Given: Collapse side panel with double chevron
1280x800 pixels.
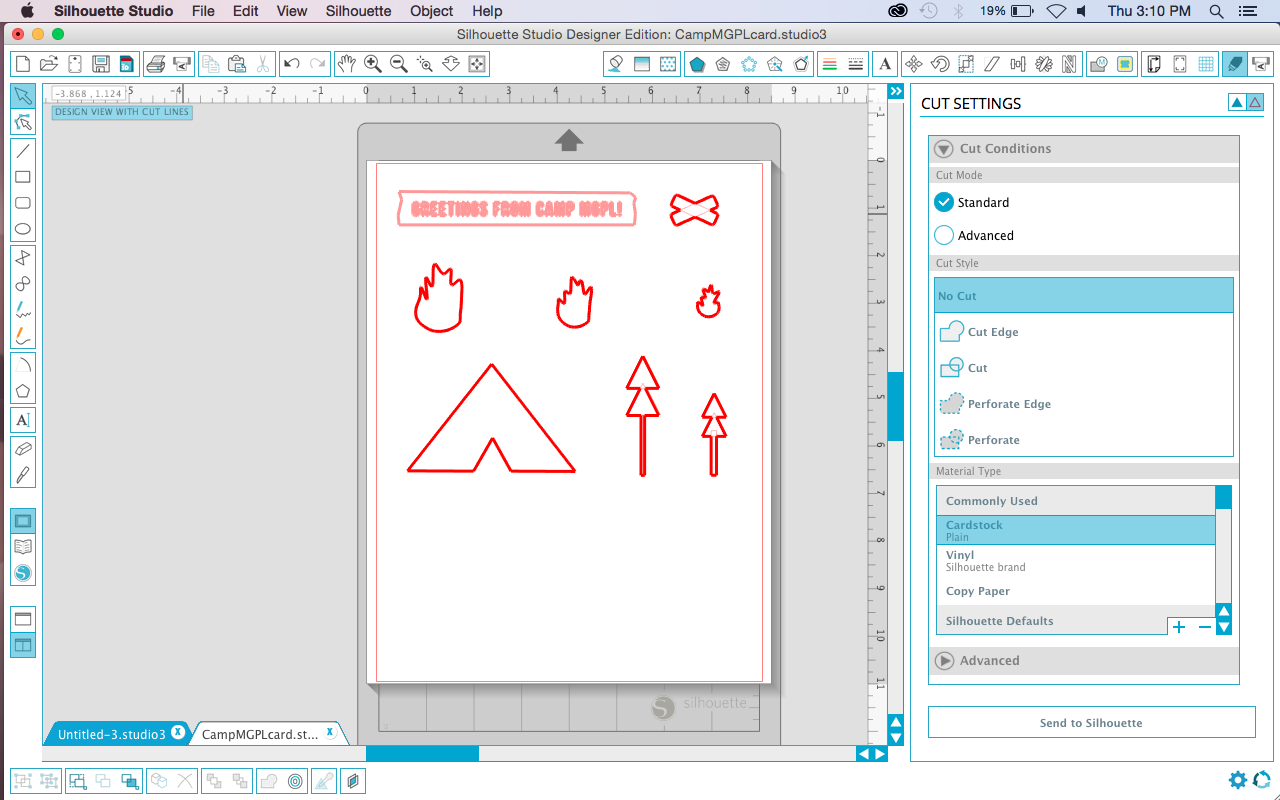Looking at the screenshot, I should (x=896, y=91).
